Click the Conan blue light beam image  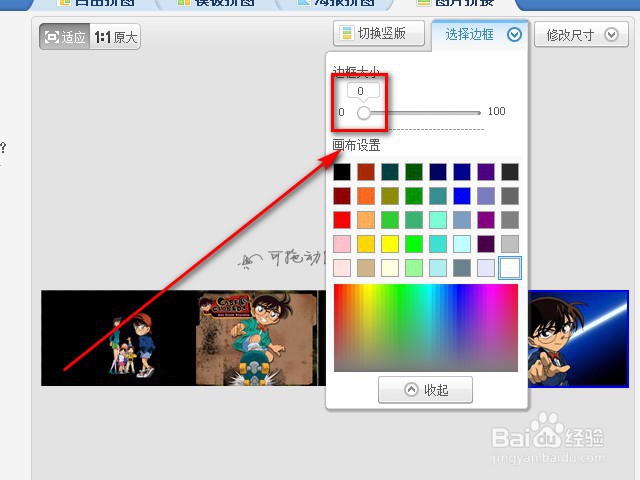tap(578, 339)
